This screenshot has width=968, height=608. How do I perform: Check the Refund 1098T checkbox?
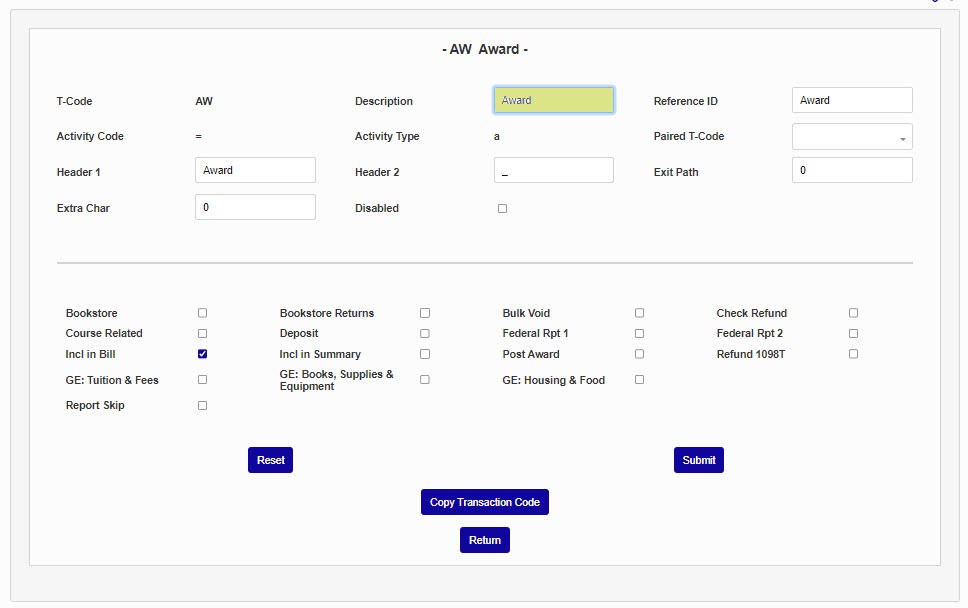coord(853,354)
